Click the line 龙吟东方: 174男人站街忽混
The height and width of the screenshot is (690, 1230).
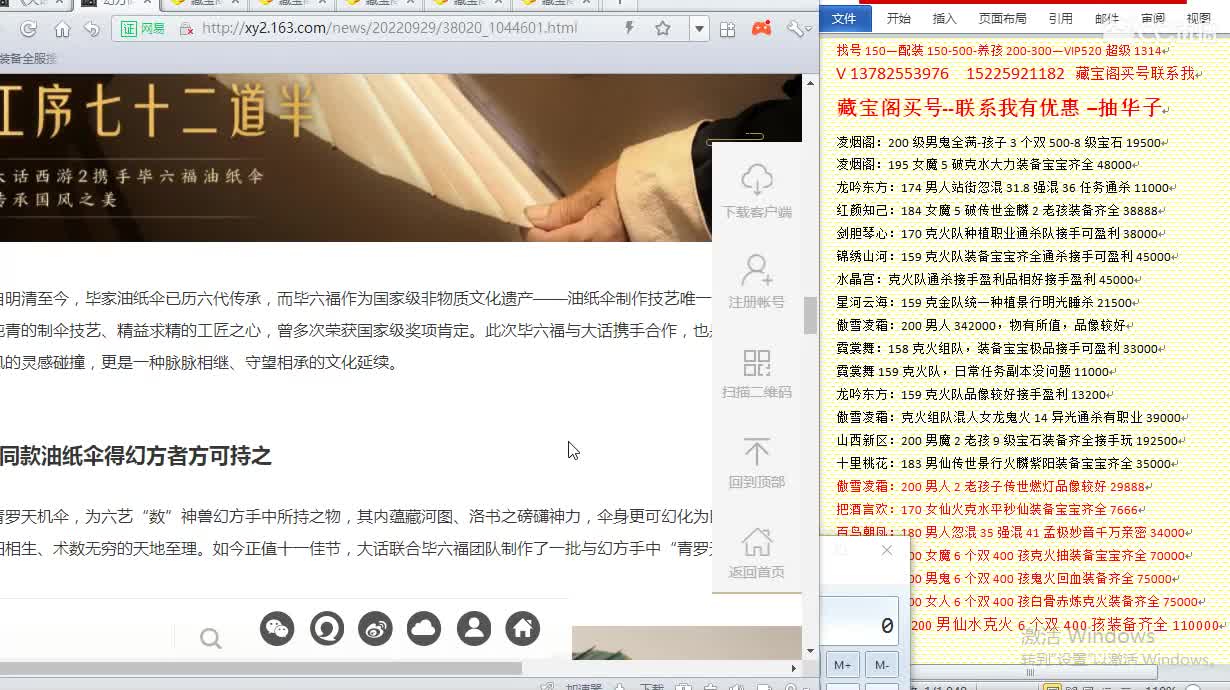pyautogui.click(x=1006, y=187)
